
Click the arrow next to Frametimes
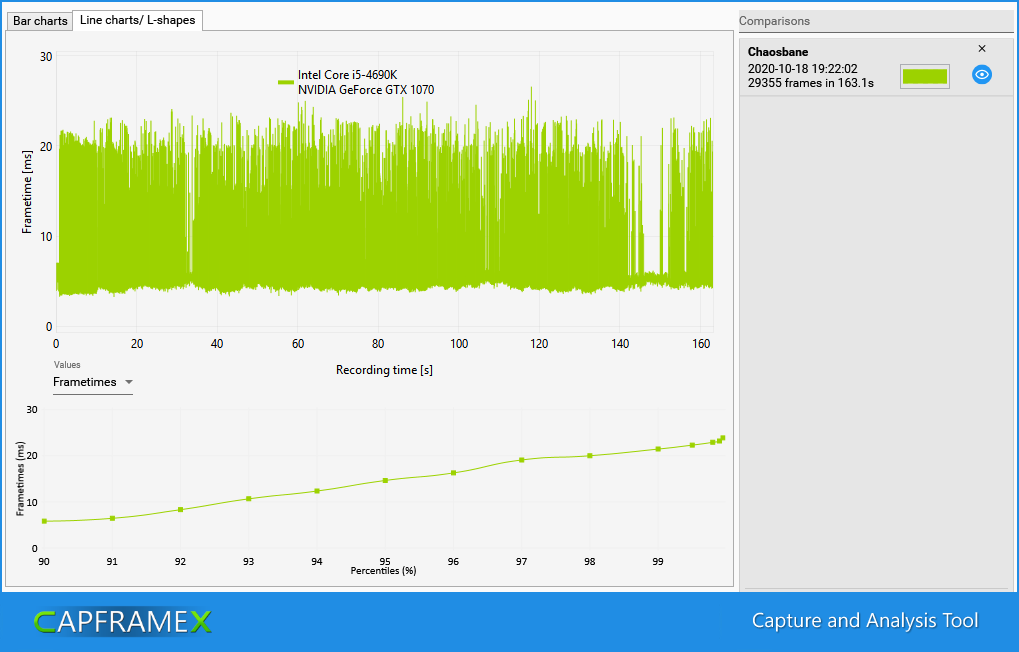(x=128, y=382)
